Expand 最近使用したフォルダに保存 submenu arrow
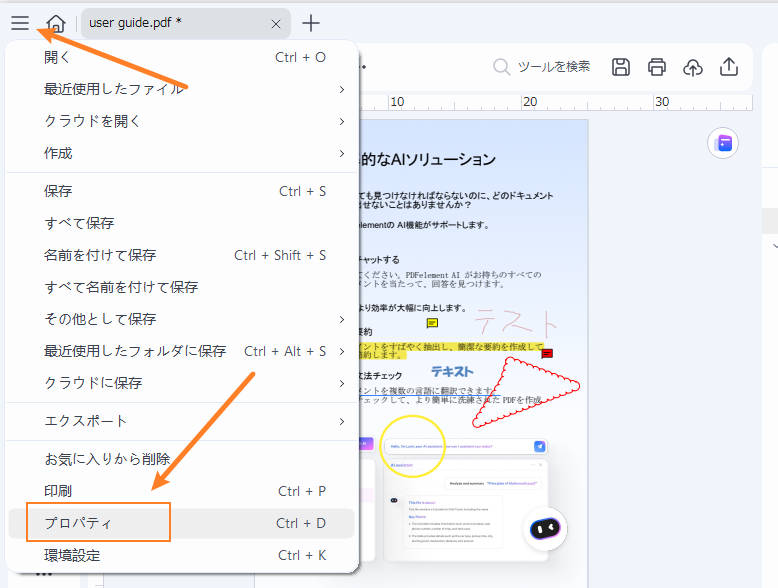Viewport: 778px width, 588px height. click(x=341, y=351)
